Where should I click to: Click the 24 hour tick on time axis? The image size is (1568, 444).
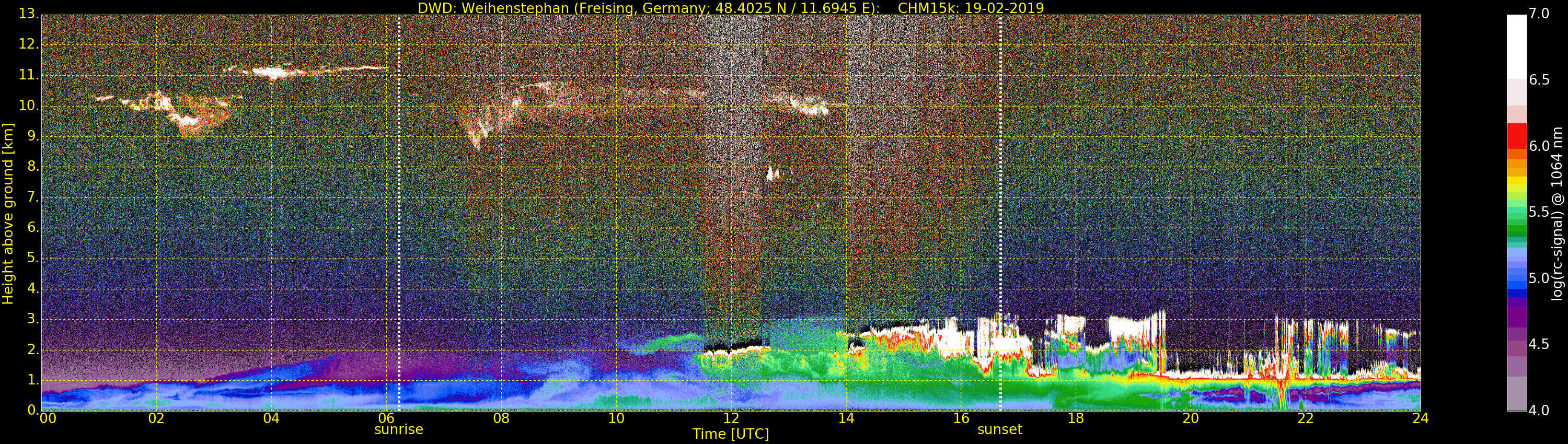(x=1421, y=418)
